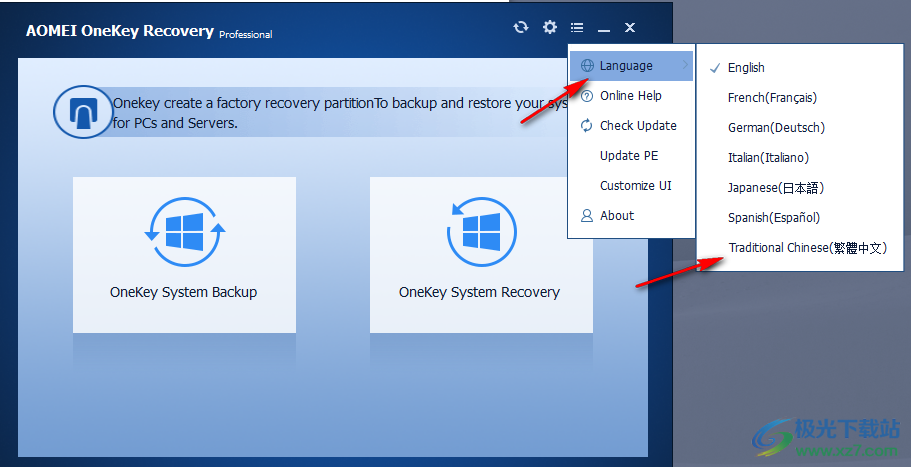Click the refresh icon in title bar
911x467 pixels.
[x=521, y=27]
